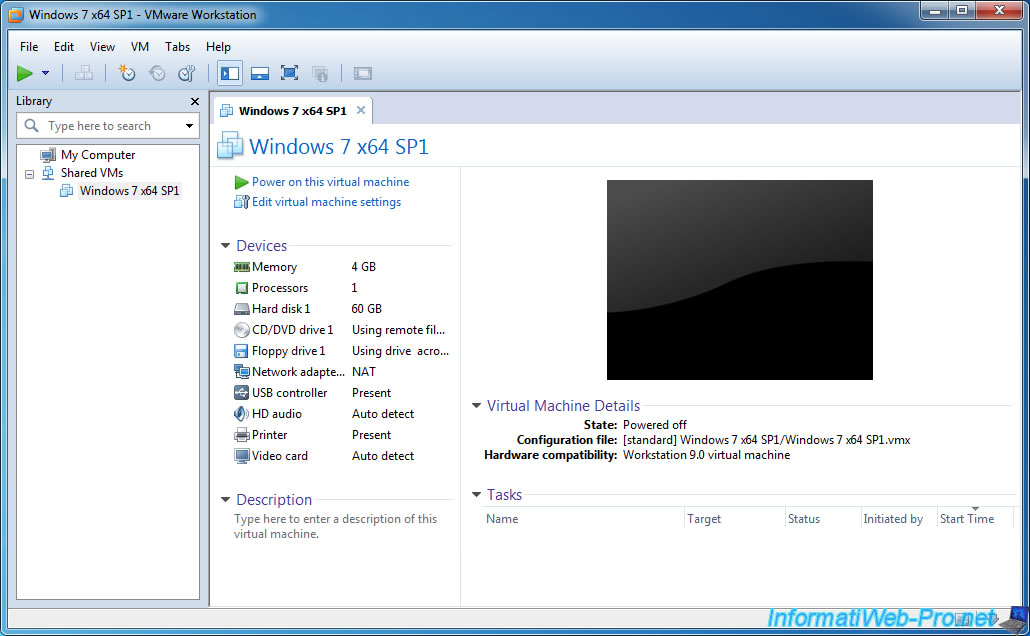Sort tasks by Name column header
This screenshot has width=1030, height=636.
(x=584, y=519)
